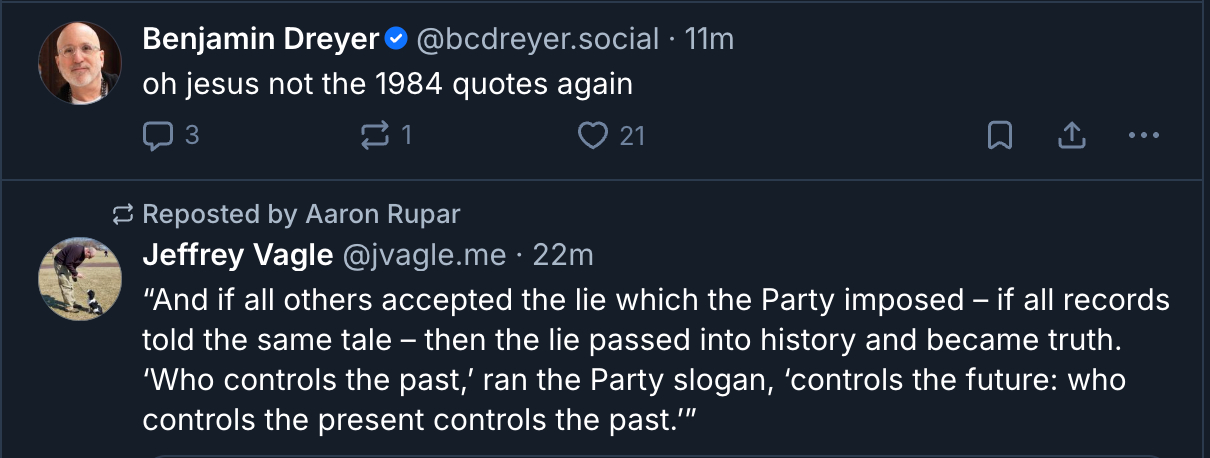The image size is (1210, 458).
Task: Click the blue verified badge beside Benjamin Dreyer
Action: tap(396, 40)
